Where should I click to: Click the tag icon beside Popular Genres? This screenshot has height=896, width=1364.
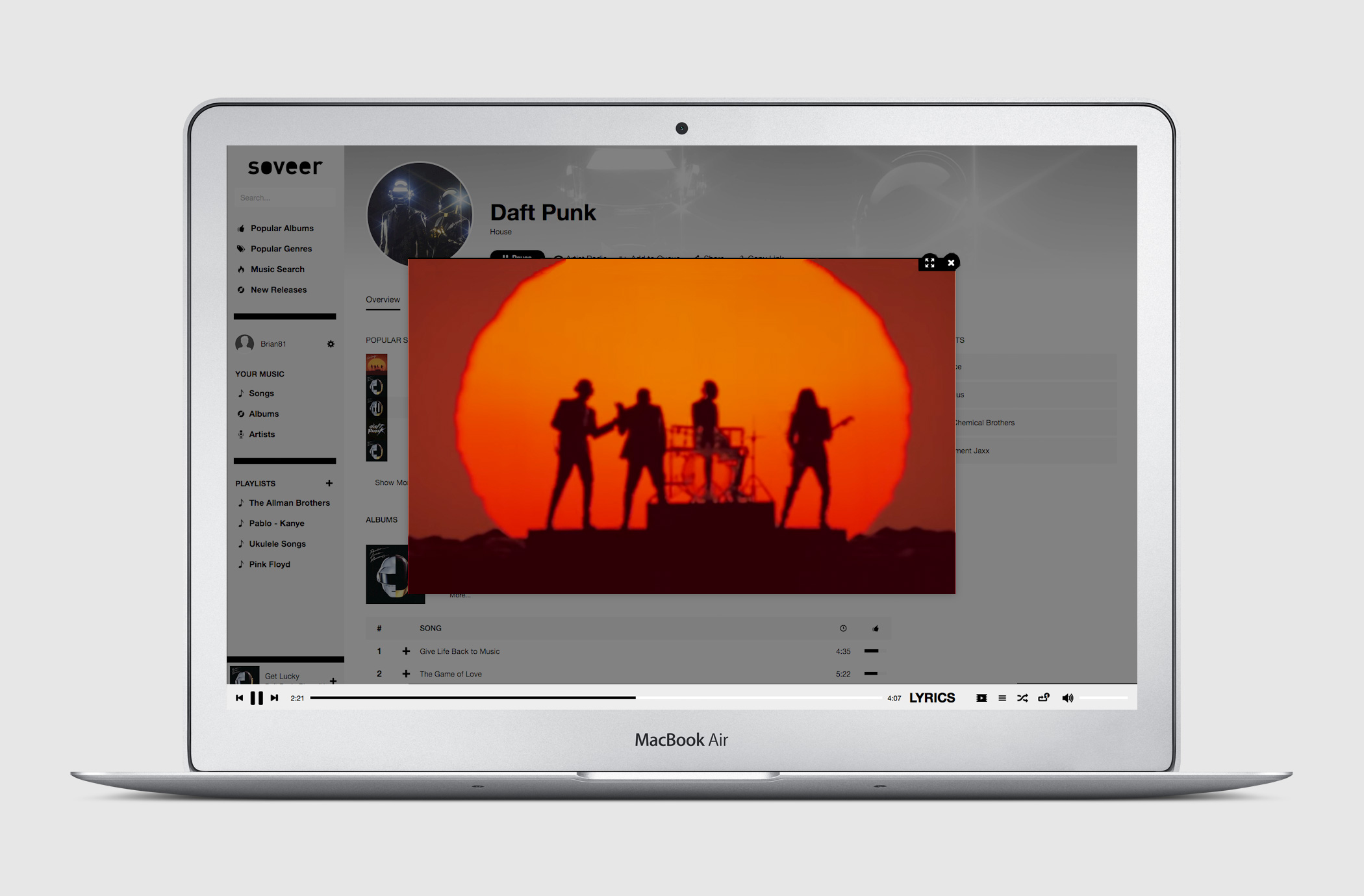click(241, 249)
